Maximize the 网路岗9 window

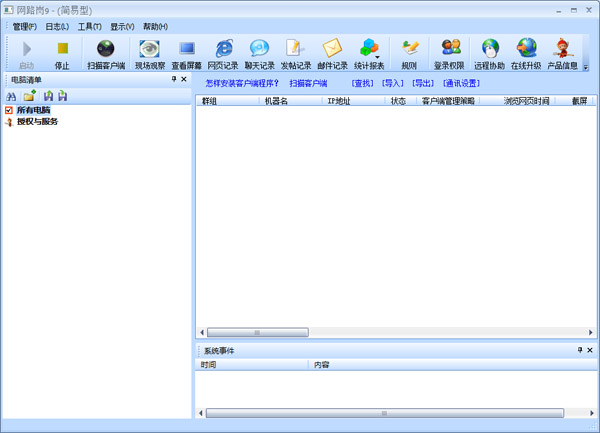(x=574, y=10)
